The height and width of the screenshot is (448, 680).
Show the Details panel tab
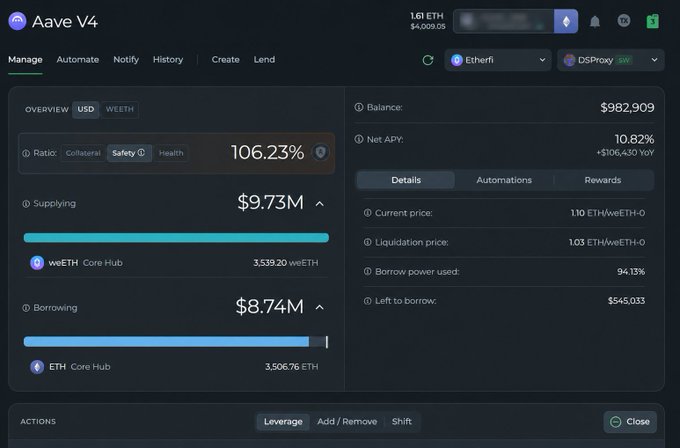(406, 180)
